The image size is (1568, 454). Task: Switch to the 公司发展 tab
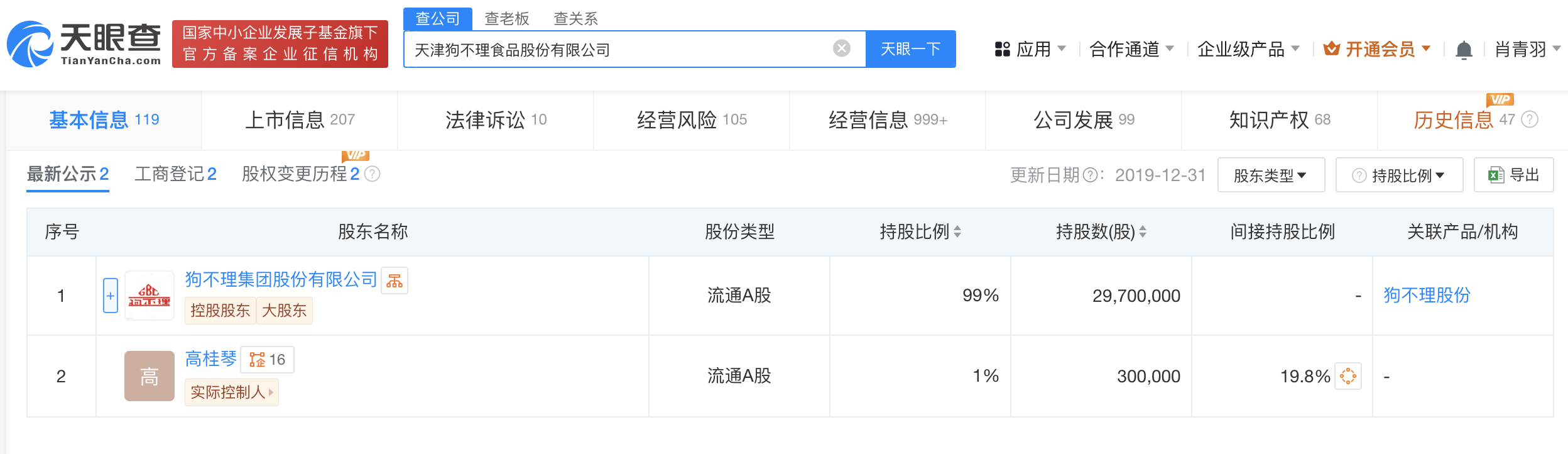point(1084,119)
